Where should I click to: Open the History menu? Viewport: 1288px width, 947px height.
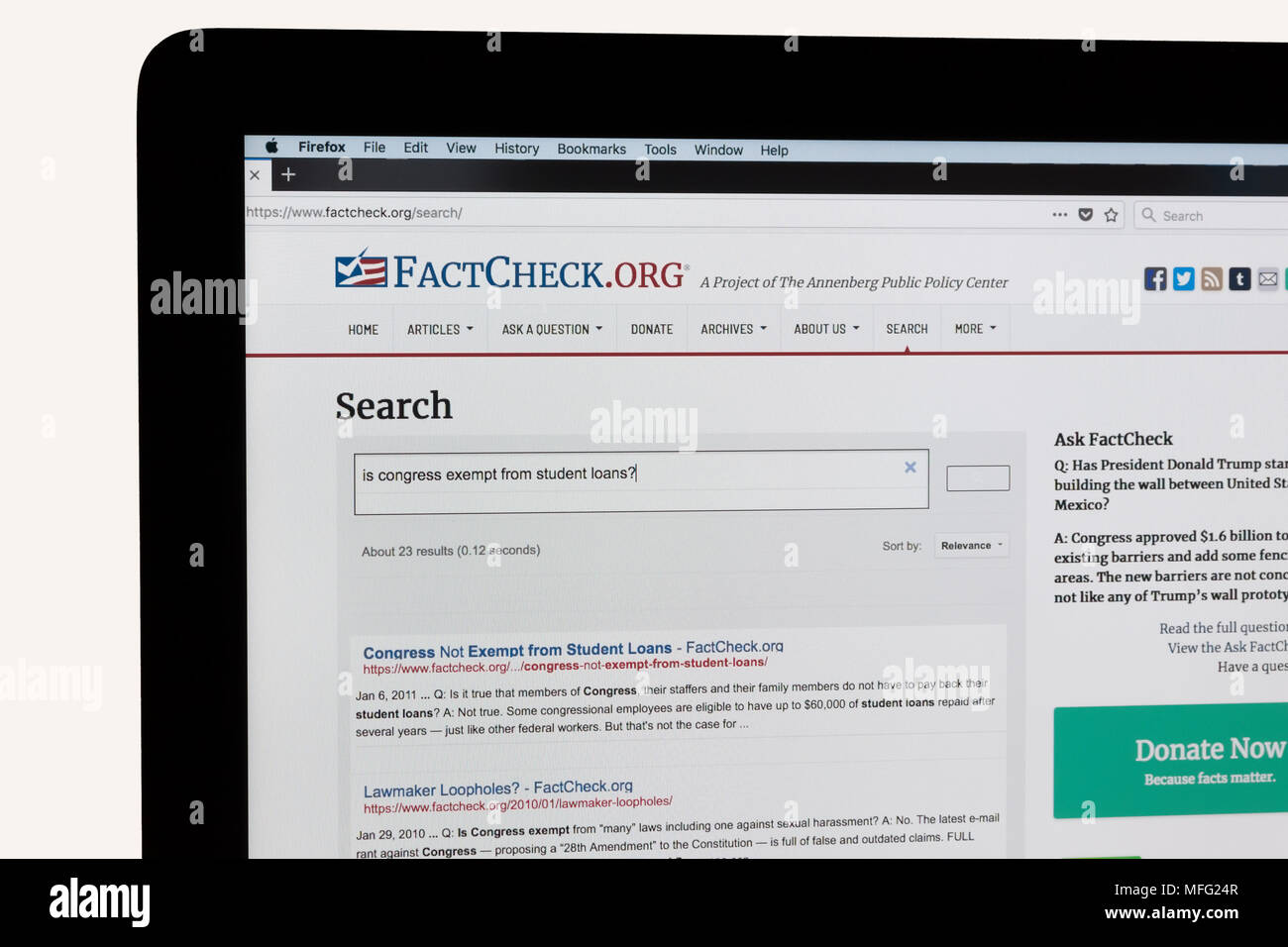(x=517, y=149)
